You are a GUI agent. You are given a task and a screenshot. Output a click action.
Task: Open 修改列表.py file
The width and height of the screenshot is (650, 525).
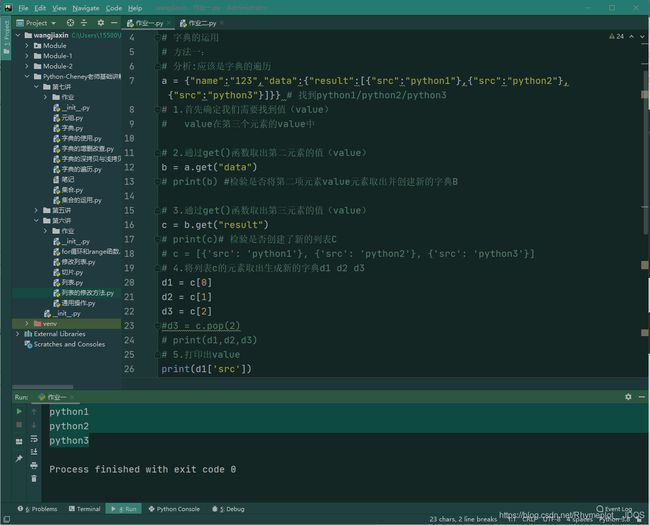(x=75, y=262)
